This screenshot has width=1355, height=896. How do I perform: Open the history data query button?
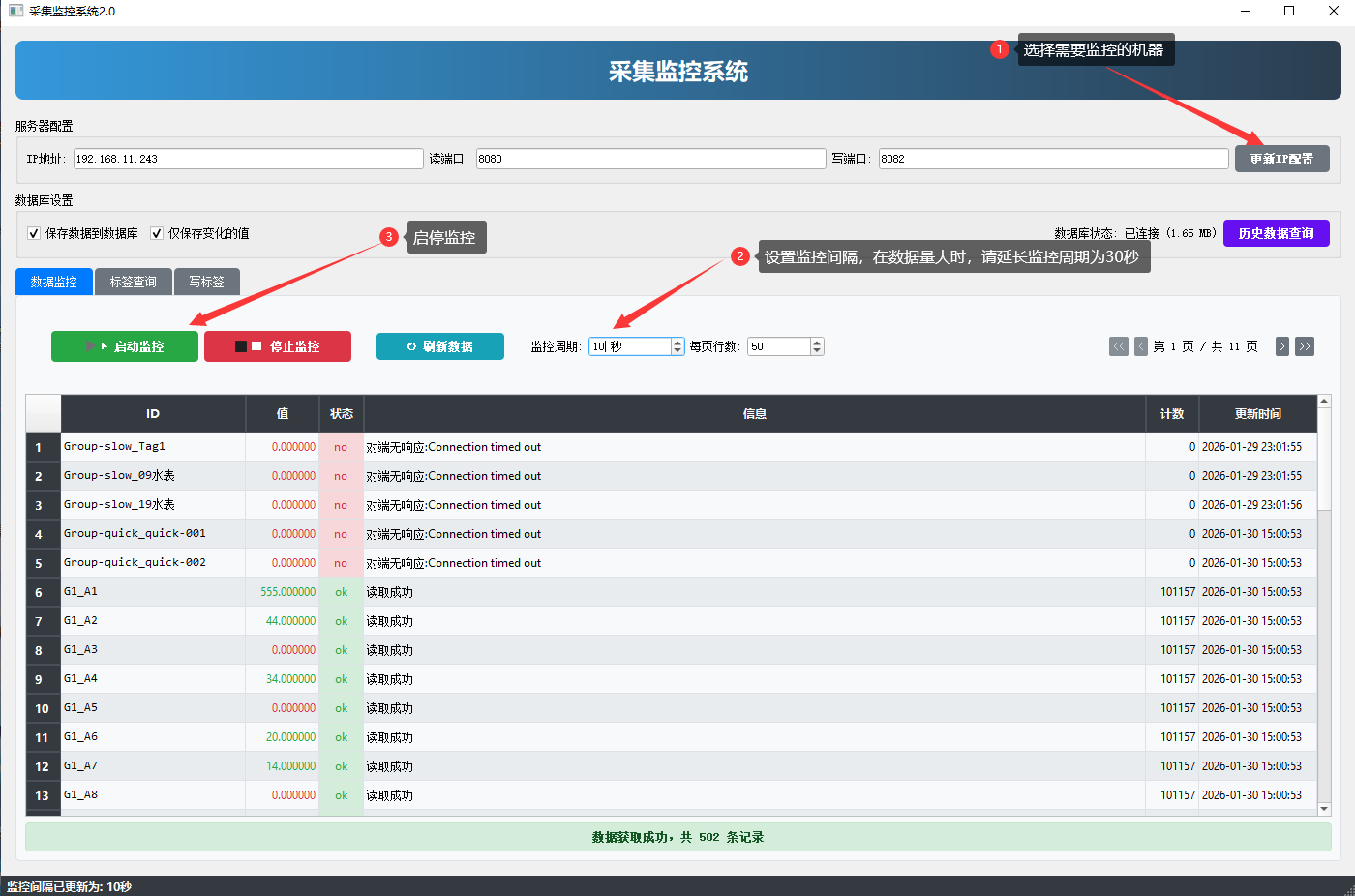click(1276, 233)
